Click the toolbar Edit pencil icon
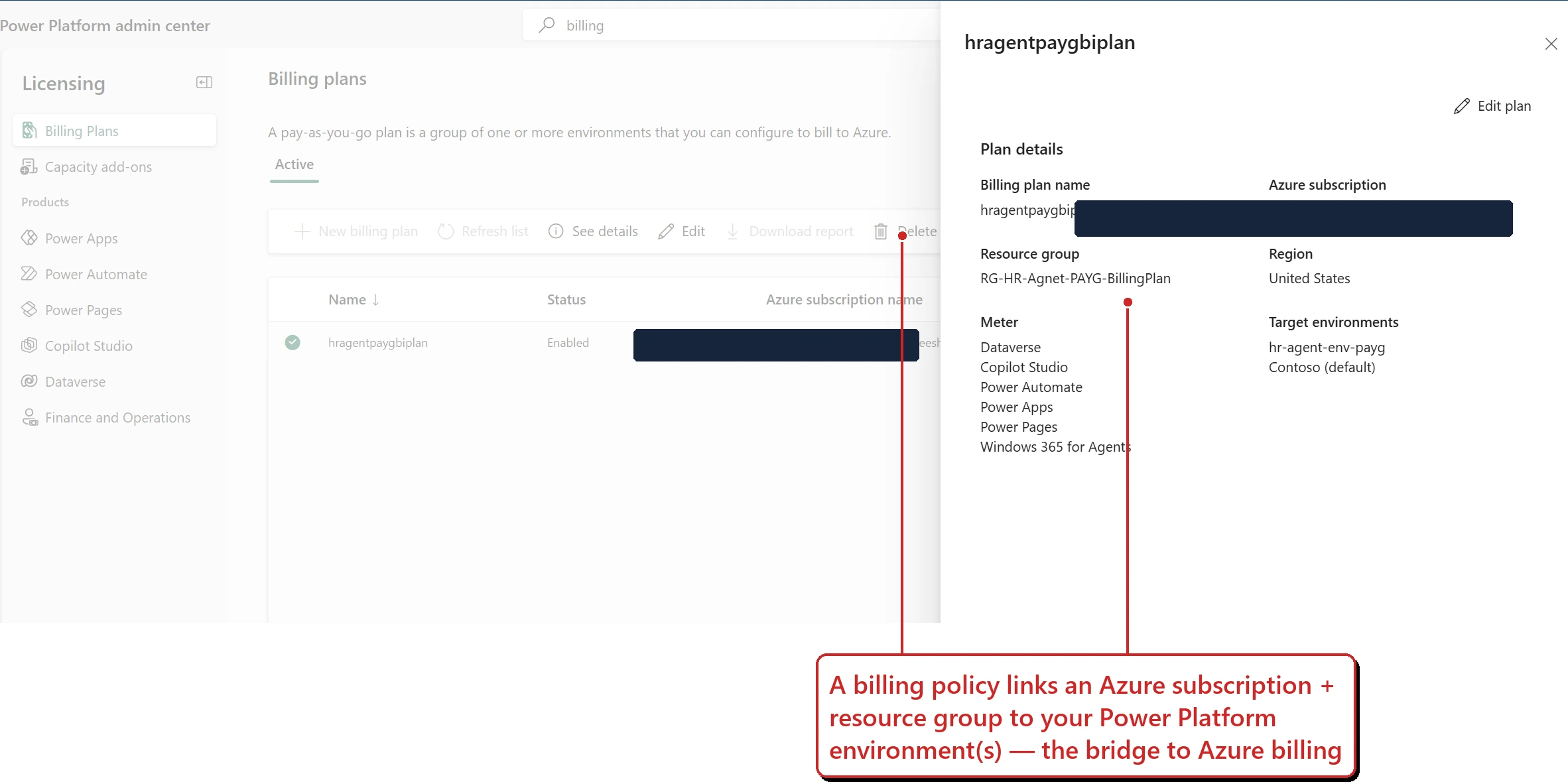1568x782 pixels. tap(666, 231)
